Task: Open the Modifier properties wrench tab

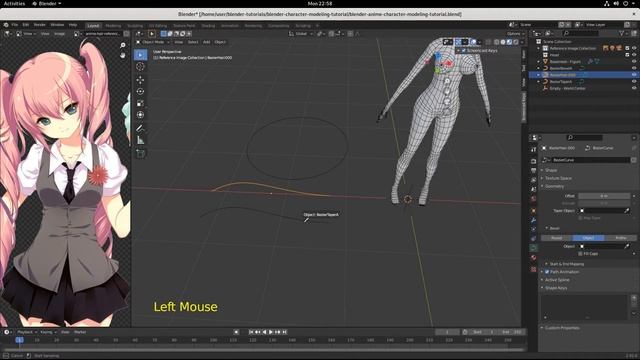Action: click(533, 220)
